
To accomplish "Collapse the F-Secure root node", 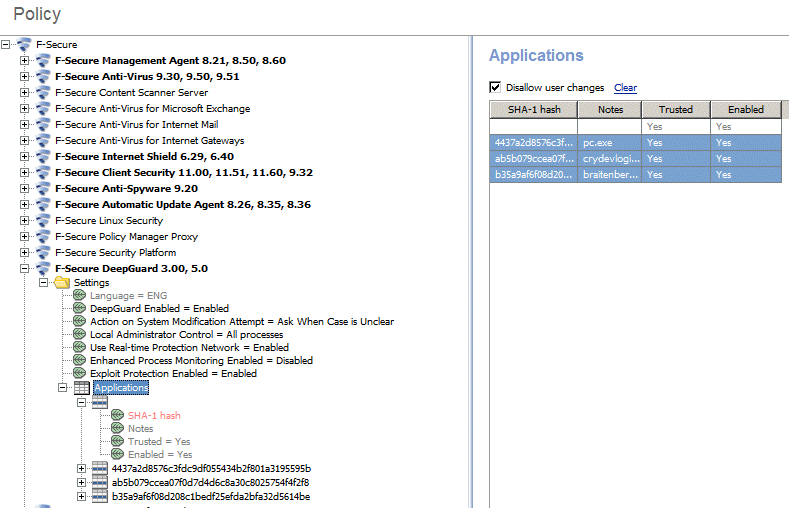I will tap(5, 45).
